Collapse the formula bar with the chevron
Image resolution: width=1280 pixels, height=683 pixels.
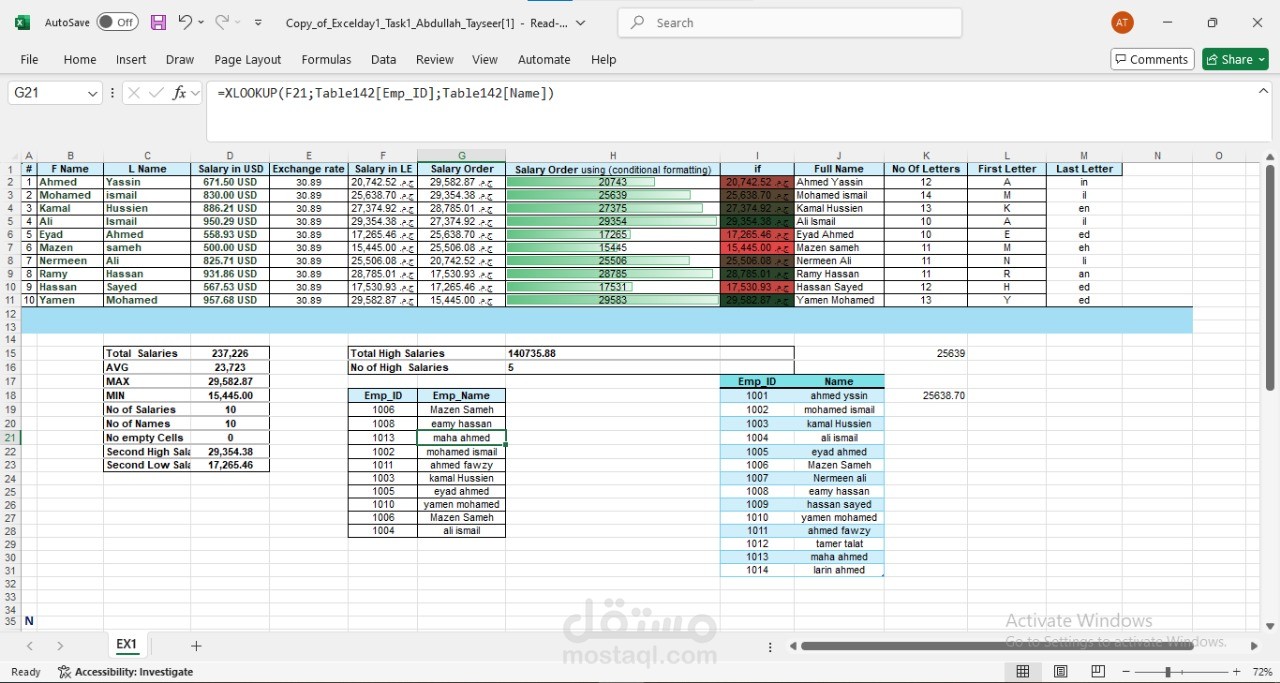(1263, 91)
